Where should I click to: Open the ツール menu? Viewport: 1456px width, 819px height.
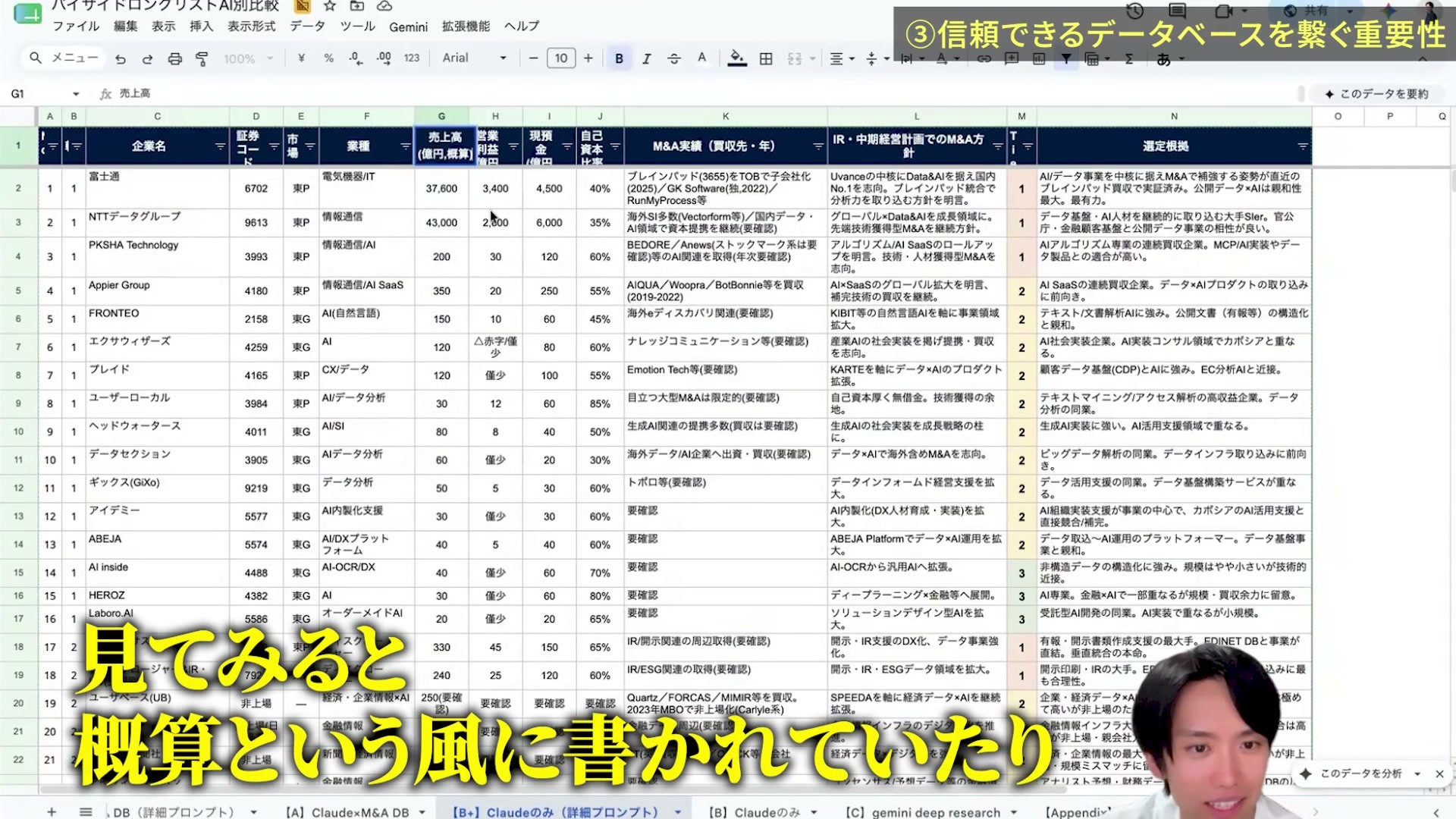click(358, 26)
